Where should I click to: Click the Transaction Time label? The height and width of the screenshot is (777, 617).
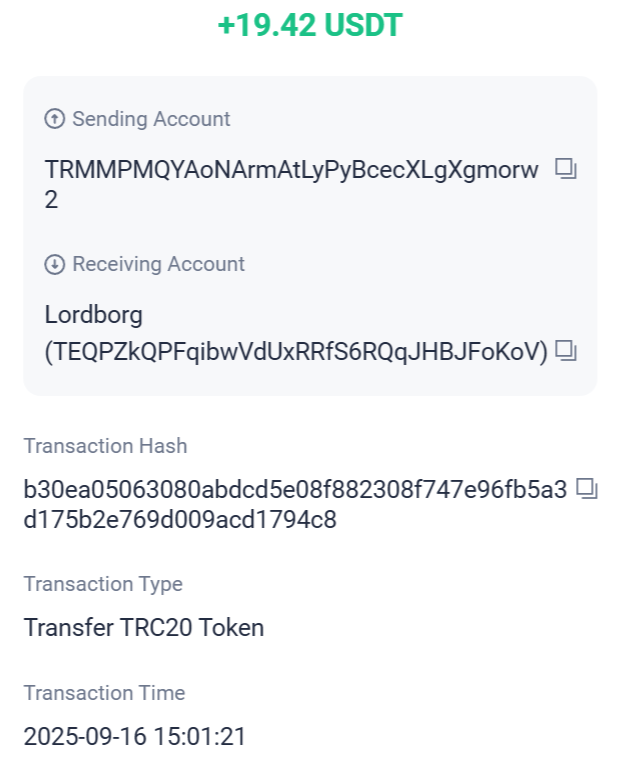[x=104, y=693]
